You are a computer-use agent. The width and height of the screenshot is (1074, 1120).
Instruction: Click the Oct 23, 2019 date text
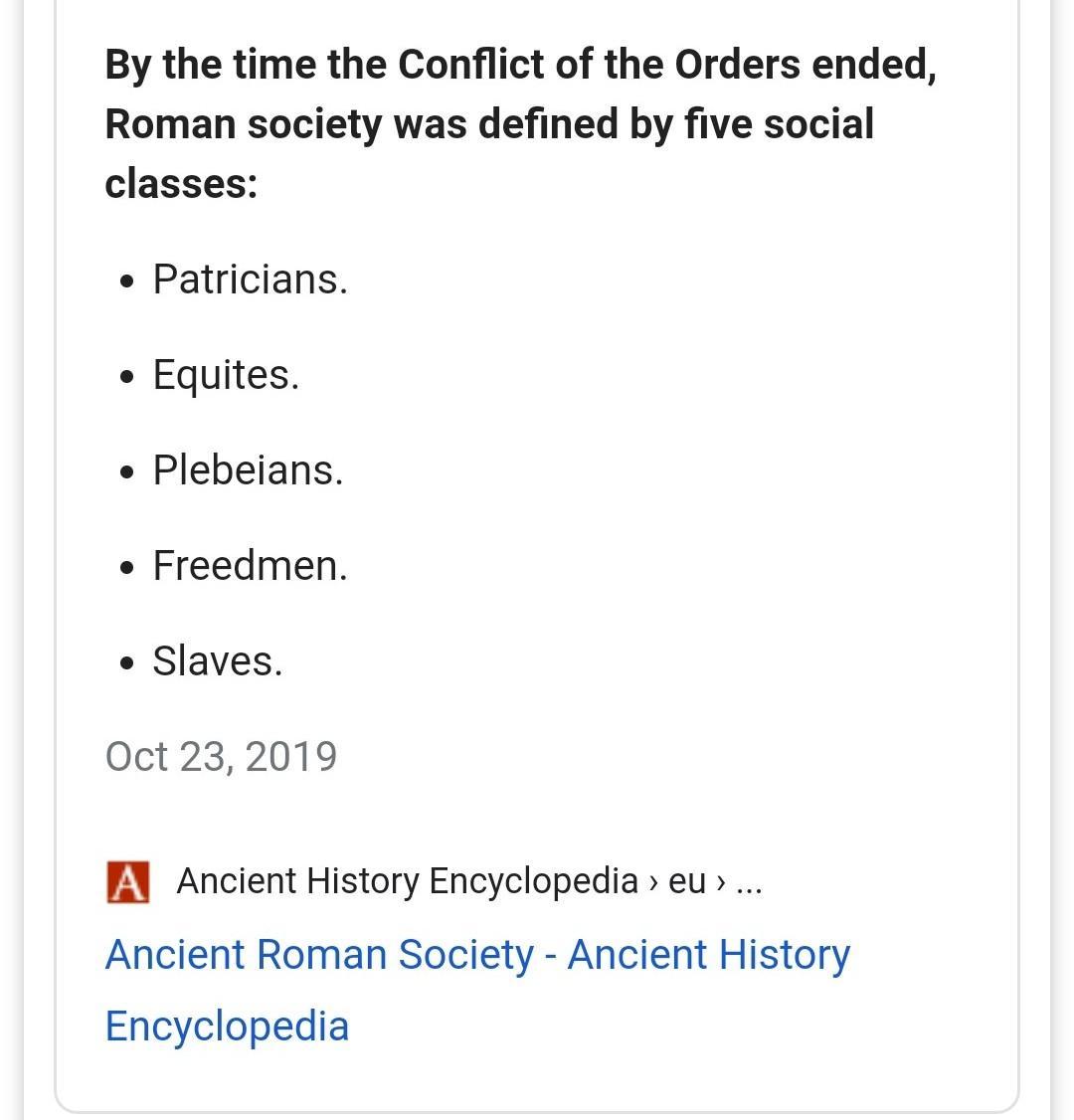tap(221, 756)
